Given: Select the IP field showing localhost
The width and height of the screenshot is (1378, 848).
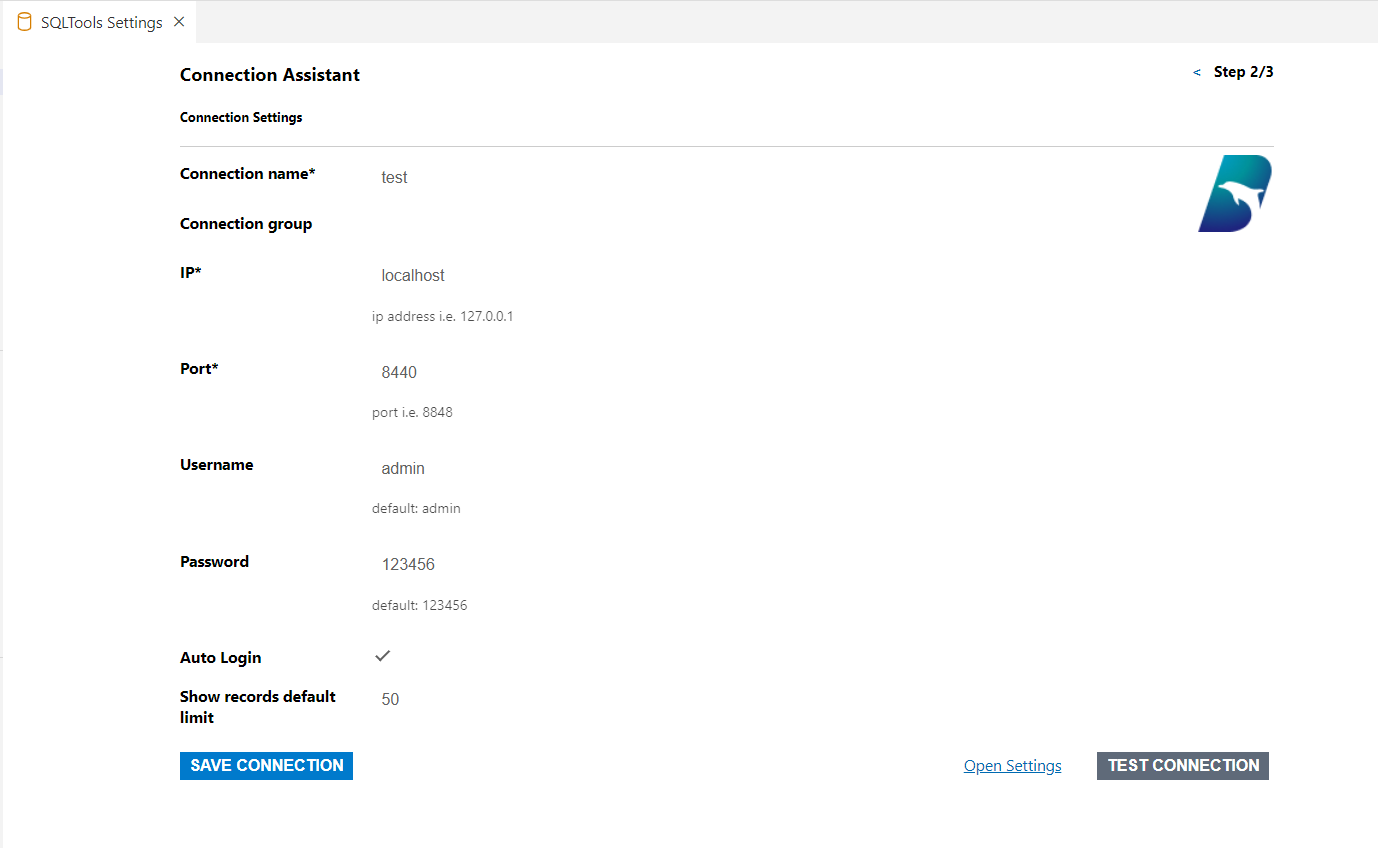Looking at the screenshot, I should 600,275.
